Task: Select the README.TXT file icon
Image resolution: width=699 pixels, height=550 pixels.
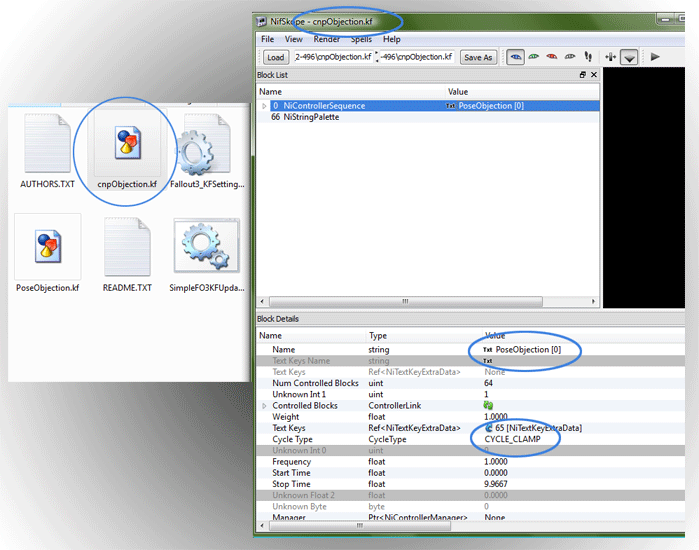Action: point(127,247)
